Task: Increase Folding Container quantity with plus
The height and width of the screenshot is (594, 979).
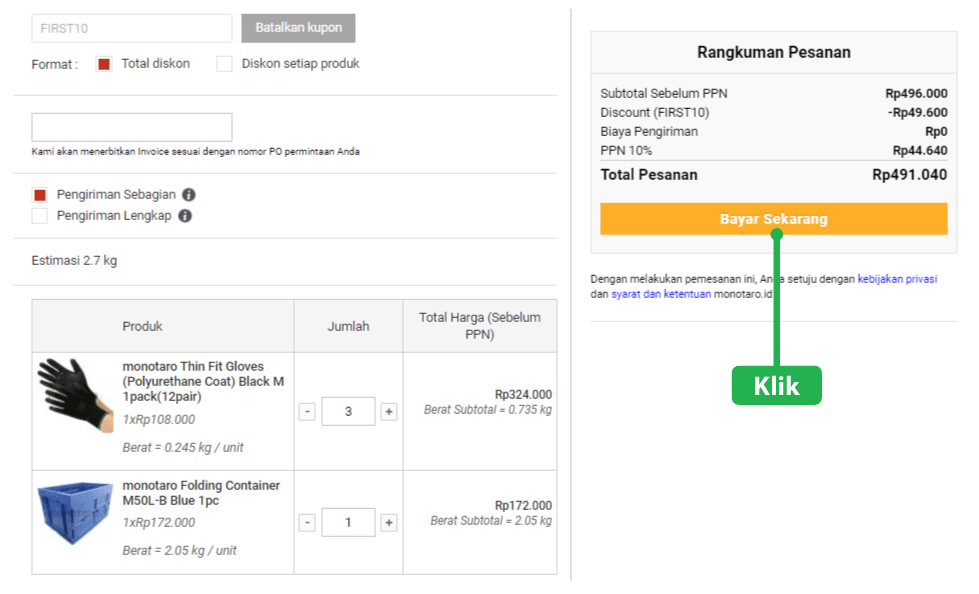Action: (389, 522)
